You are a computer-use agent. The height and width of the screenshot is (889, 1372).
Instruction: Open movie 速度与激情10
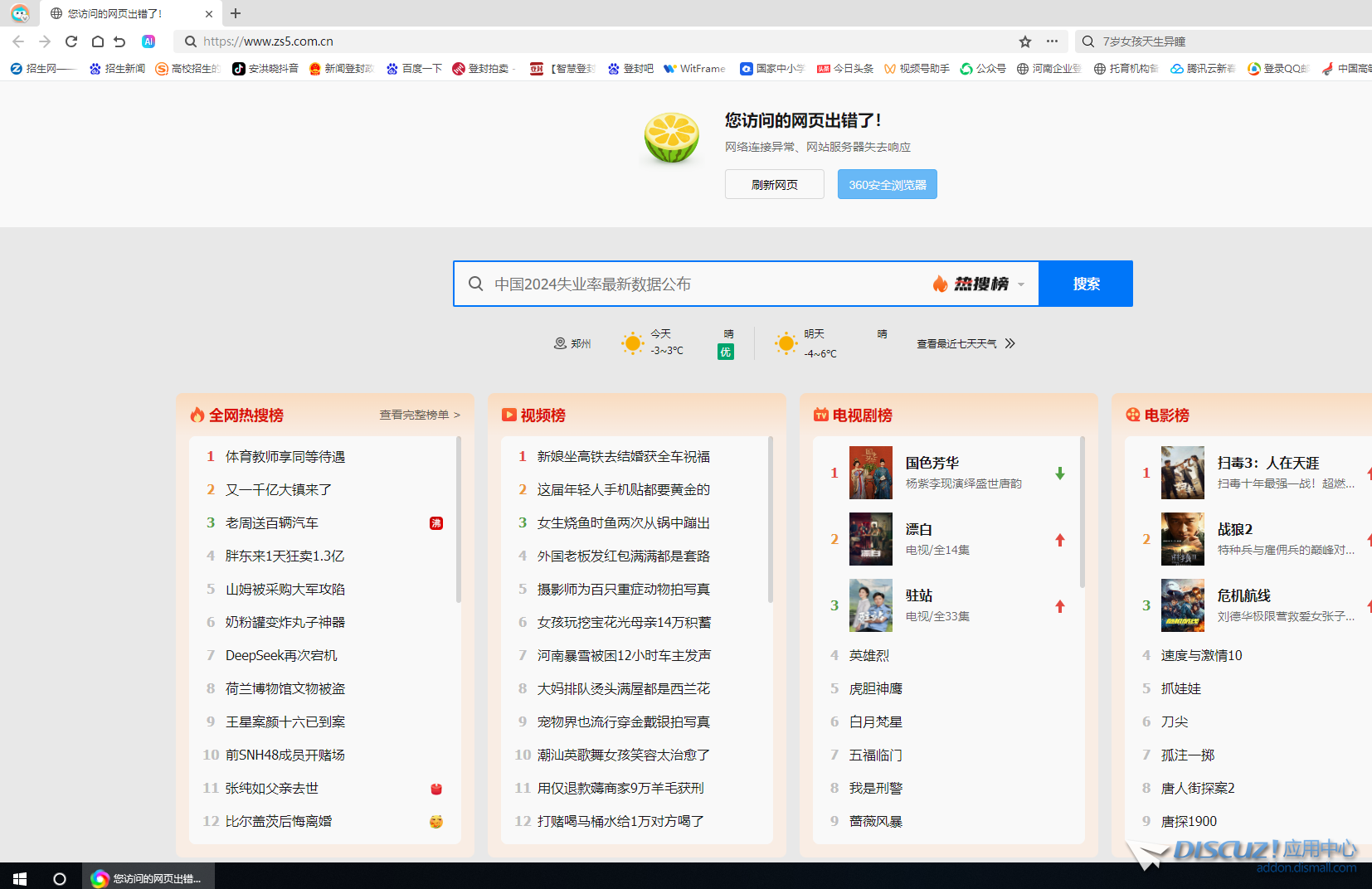pyautogui.click(x=1202, y=655)
